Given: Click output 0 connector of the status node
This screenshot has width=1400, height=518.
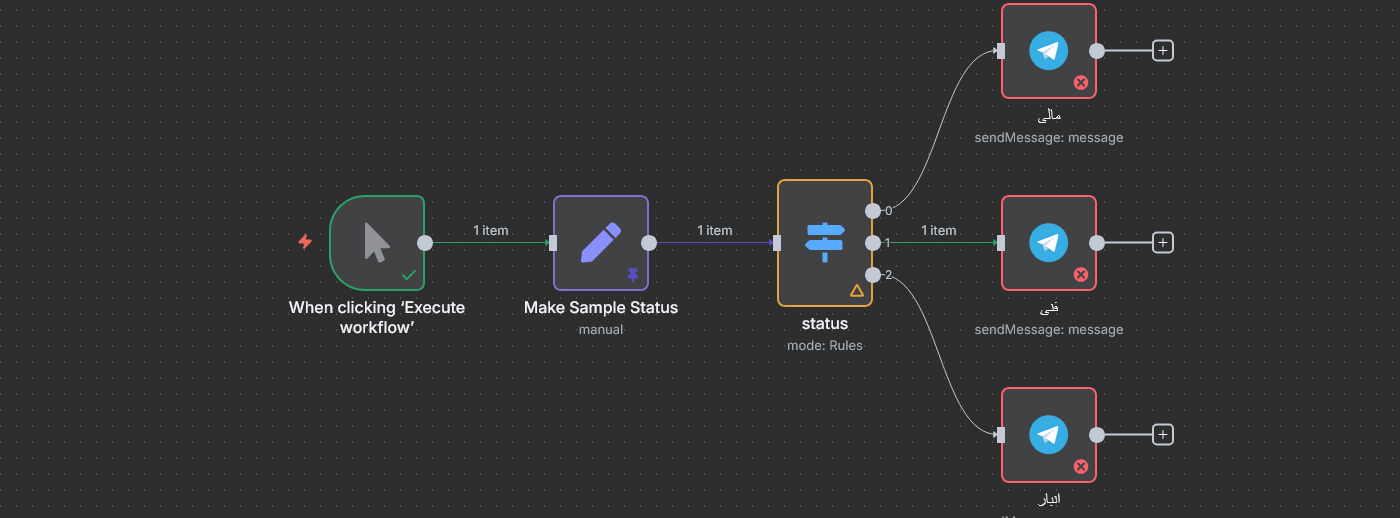Looking at the screenshot, I should point(873,210).
